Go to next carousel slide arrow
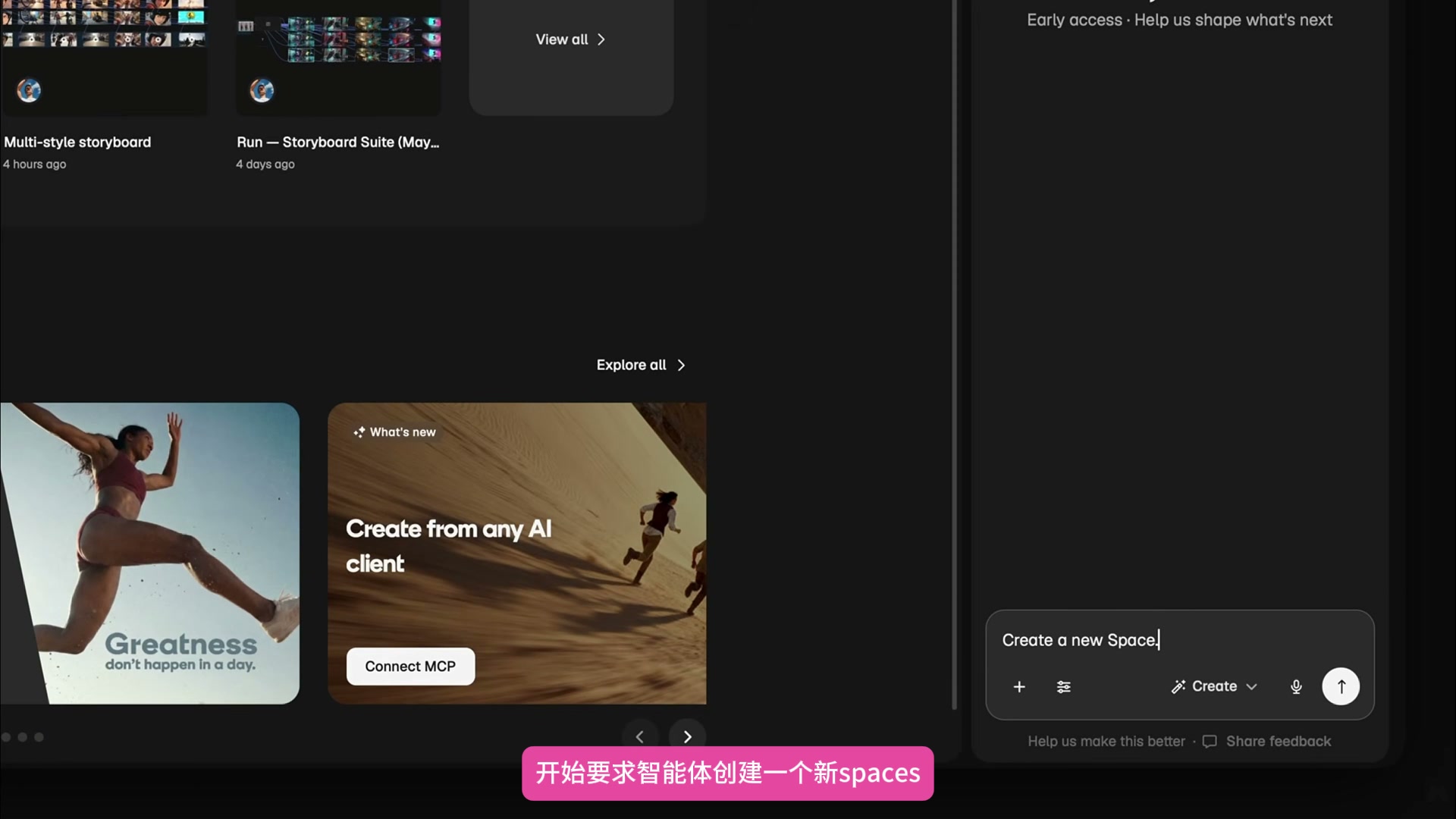Image resolution: width=1456 pixels, height=819 pixels. (x=687, y=736)
